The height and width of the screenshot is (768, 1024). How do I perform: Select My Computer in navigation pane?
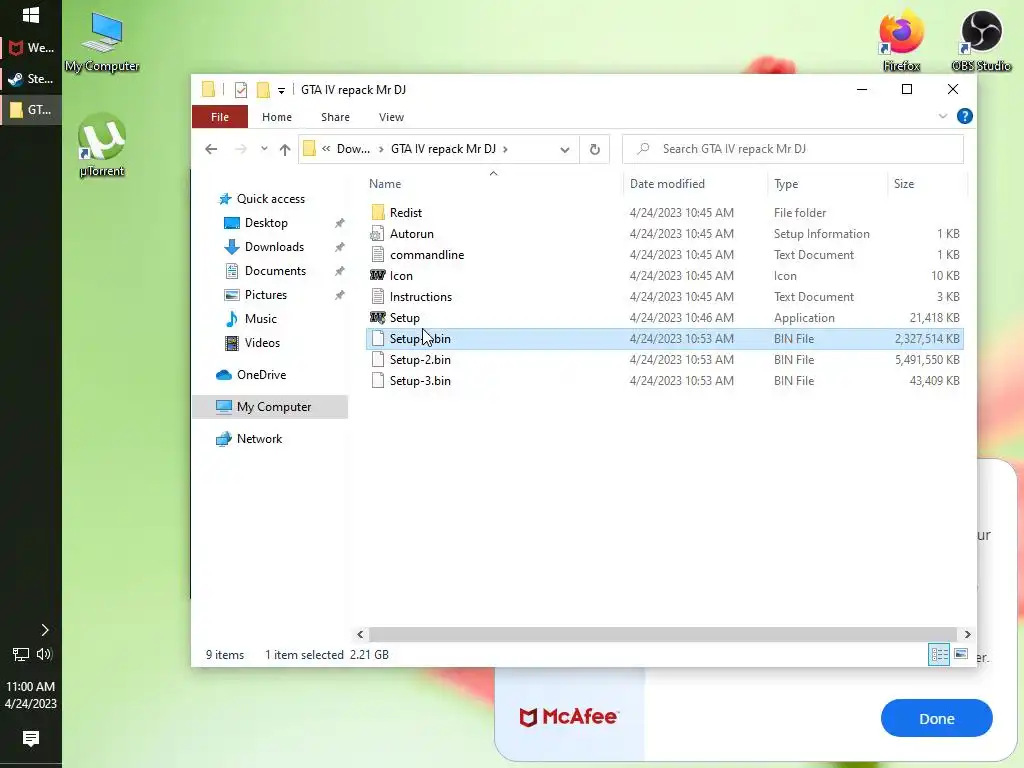coord(270,407)
